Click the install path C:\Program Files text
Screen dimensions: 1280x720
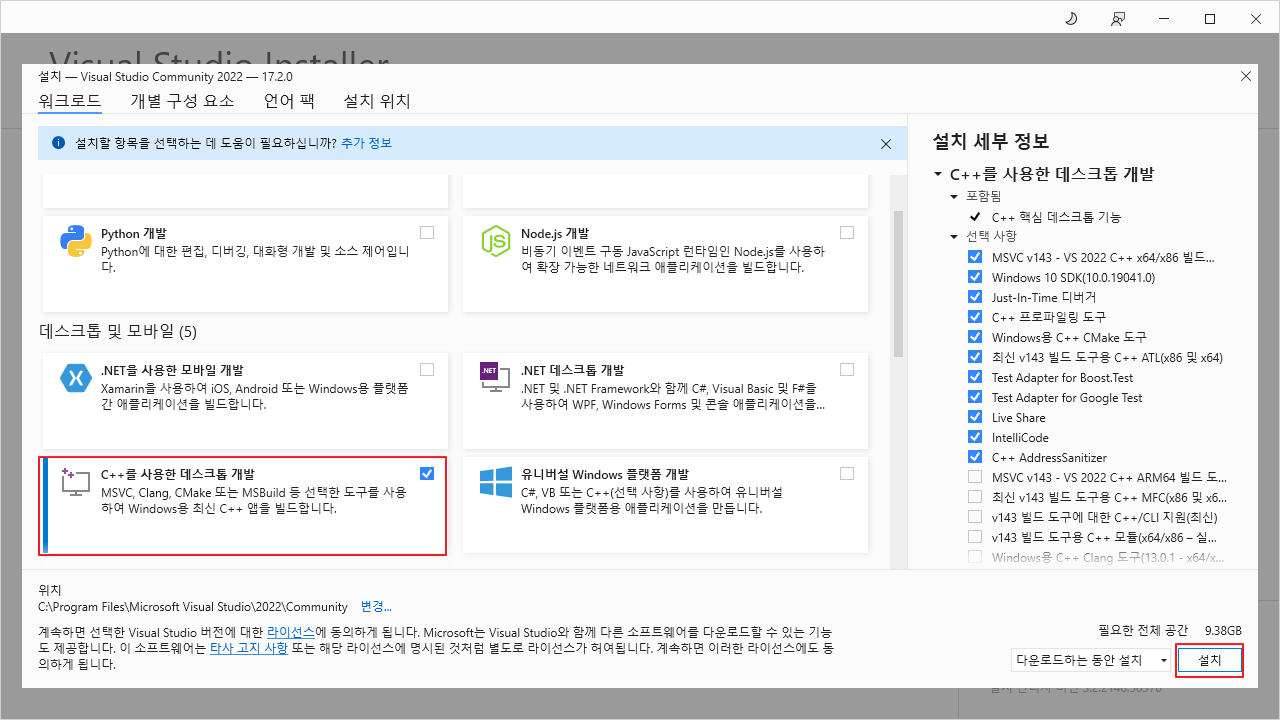pyautogui.click(x=193, y=607)
